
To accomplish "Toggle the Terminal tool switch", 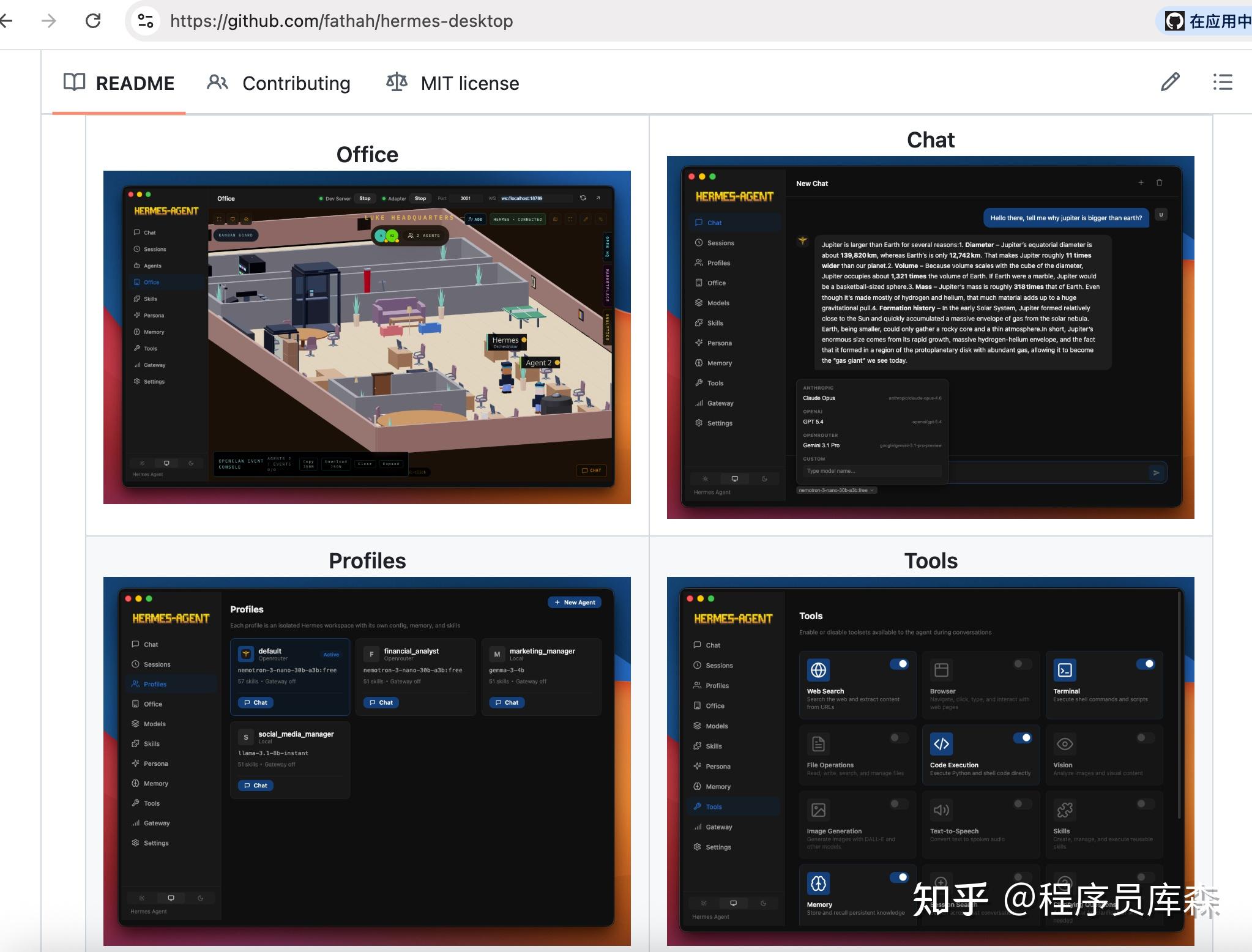I will pos(1146,664).
